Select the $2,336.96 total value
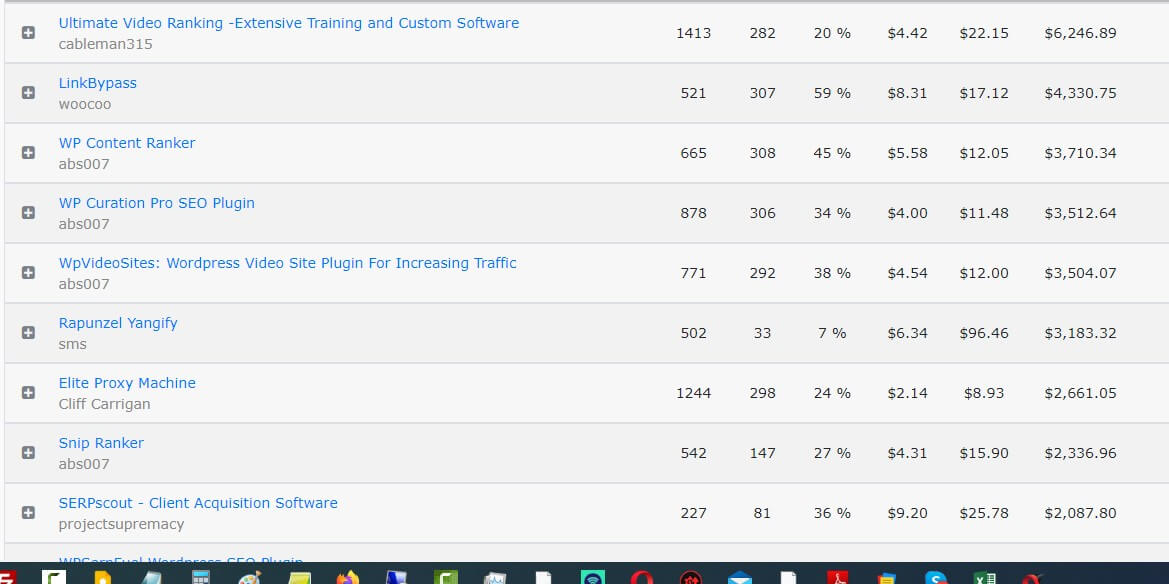 [x=1080, y=453]
